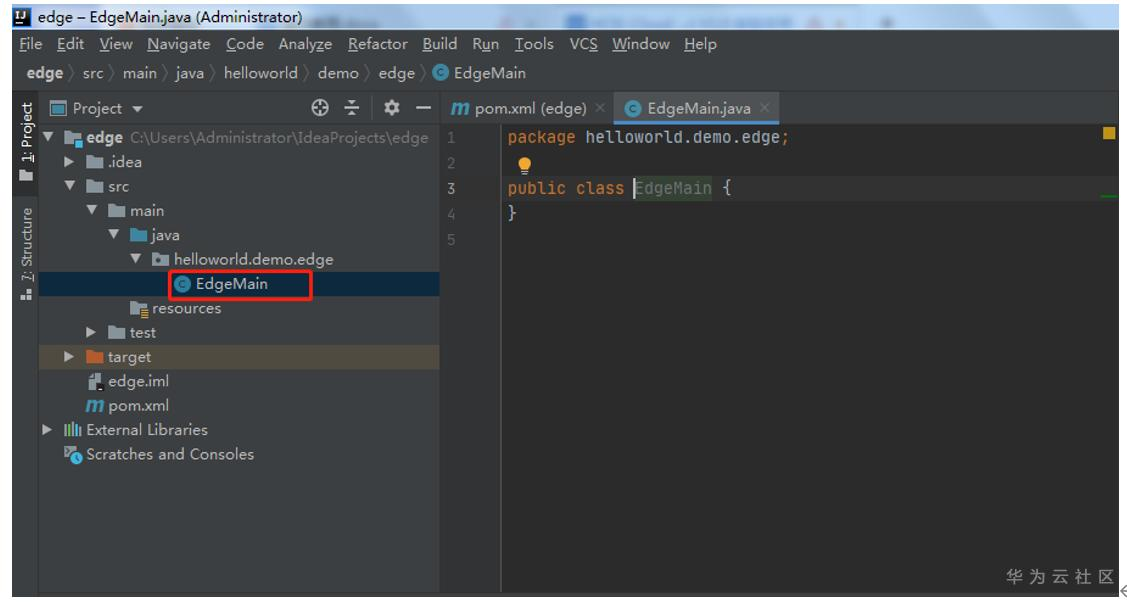
Task: Click line number 4 in the gutter
Action: [451, 214]
